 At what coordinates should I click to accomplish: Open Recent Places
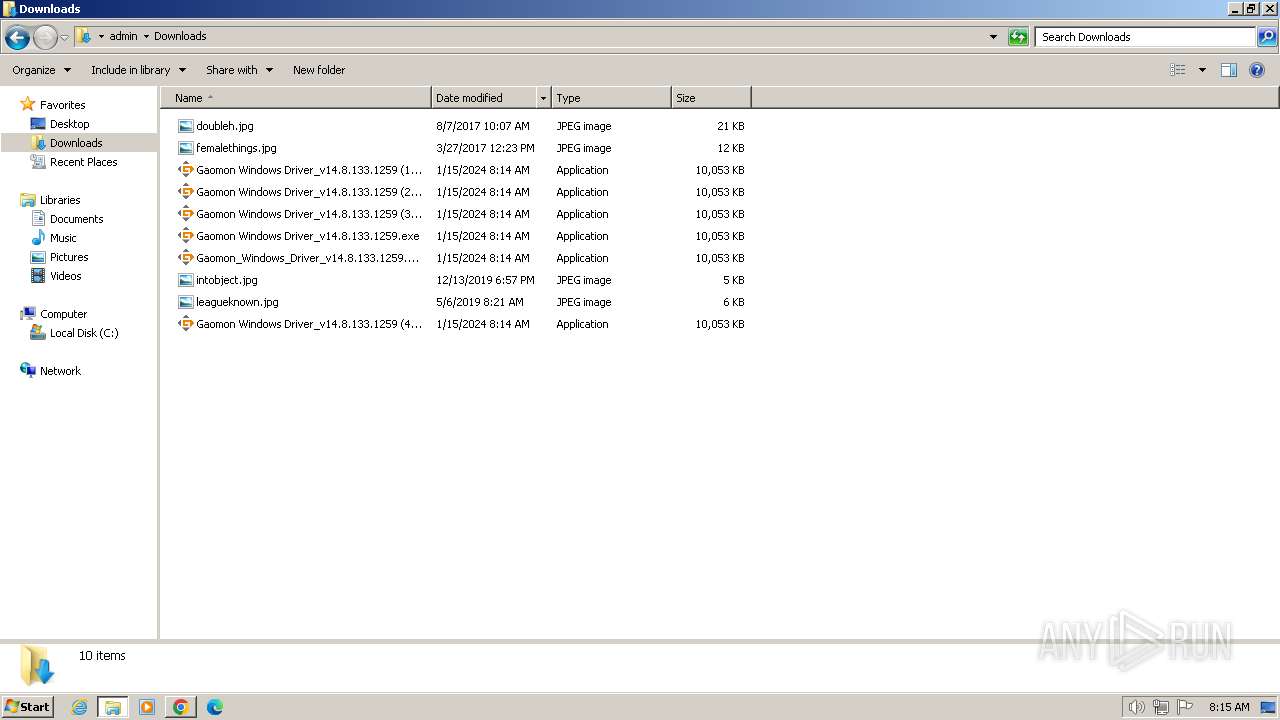pos(83,162)
